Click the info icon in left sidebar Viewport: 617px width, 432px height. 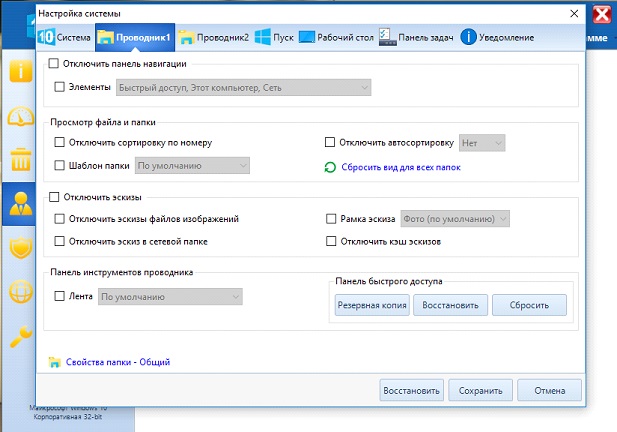21,71
